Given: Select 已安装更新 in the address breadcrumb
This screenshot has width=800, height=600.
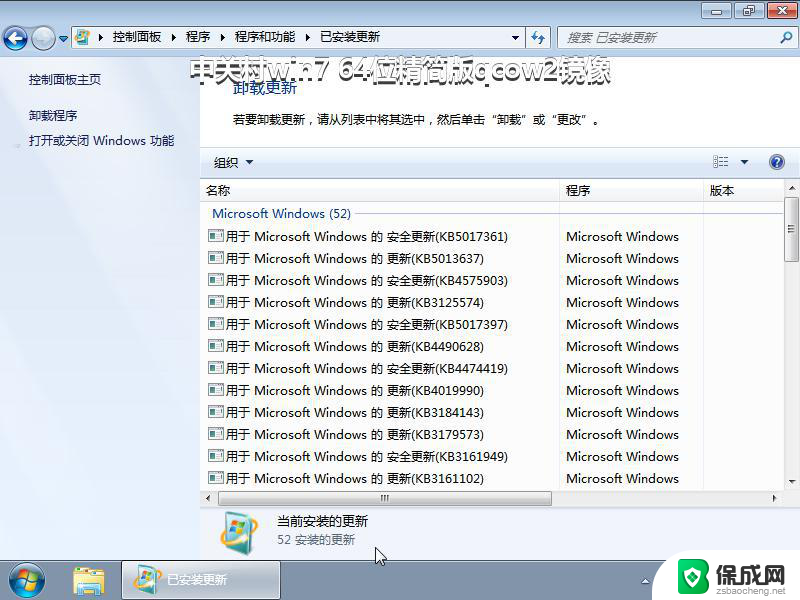Looking at the screenshot, I should point(350,37).
